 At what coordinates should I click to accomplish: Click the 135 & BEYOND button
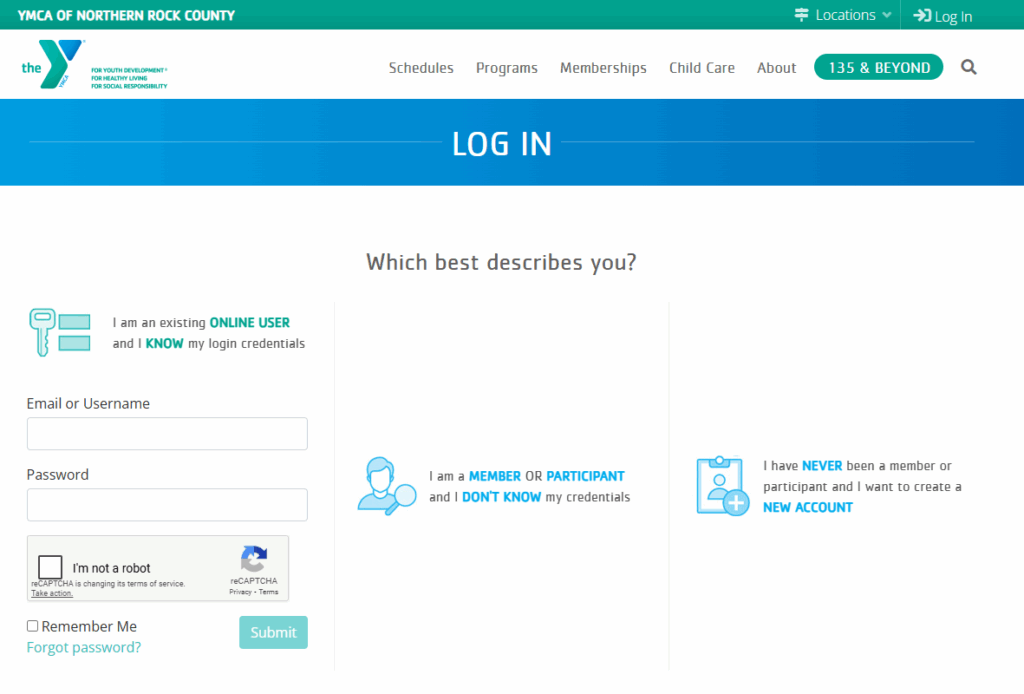[x=879, y=67]
